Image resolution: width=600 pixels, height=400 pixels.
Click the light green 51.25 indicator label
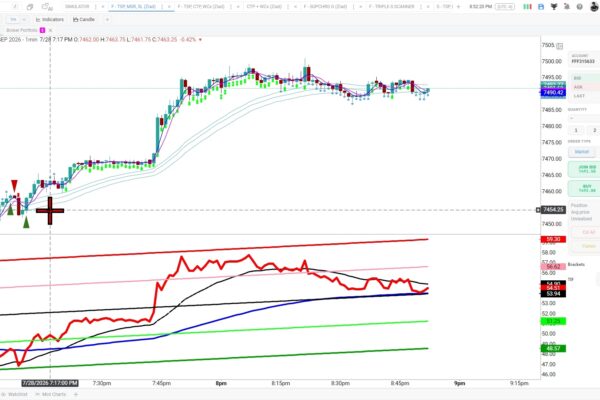point(553,321)
